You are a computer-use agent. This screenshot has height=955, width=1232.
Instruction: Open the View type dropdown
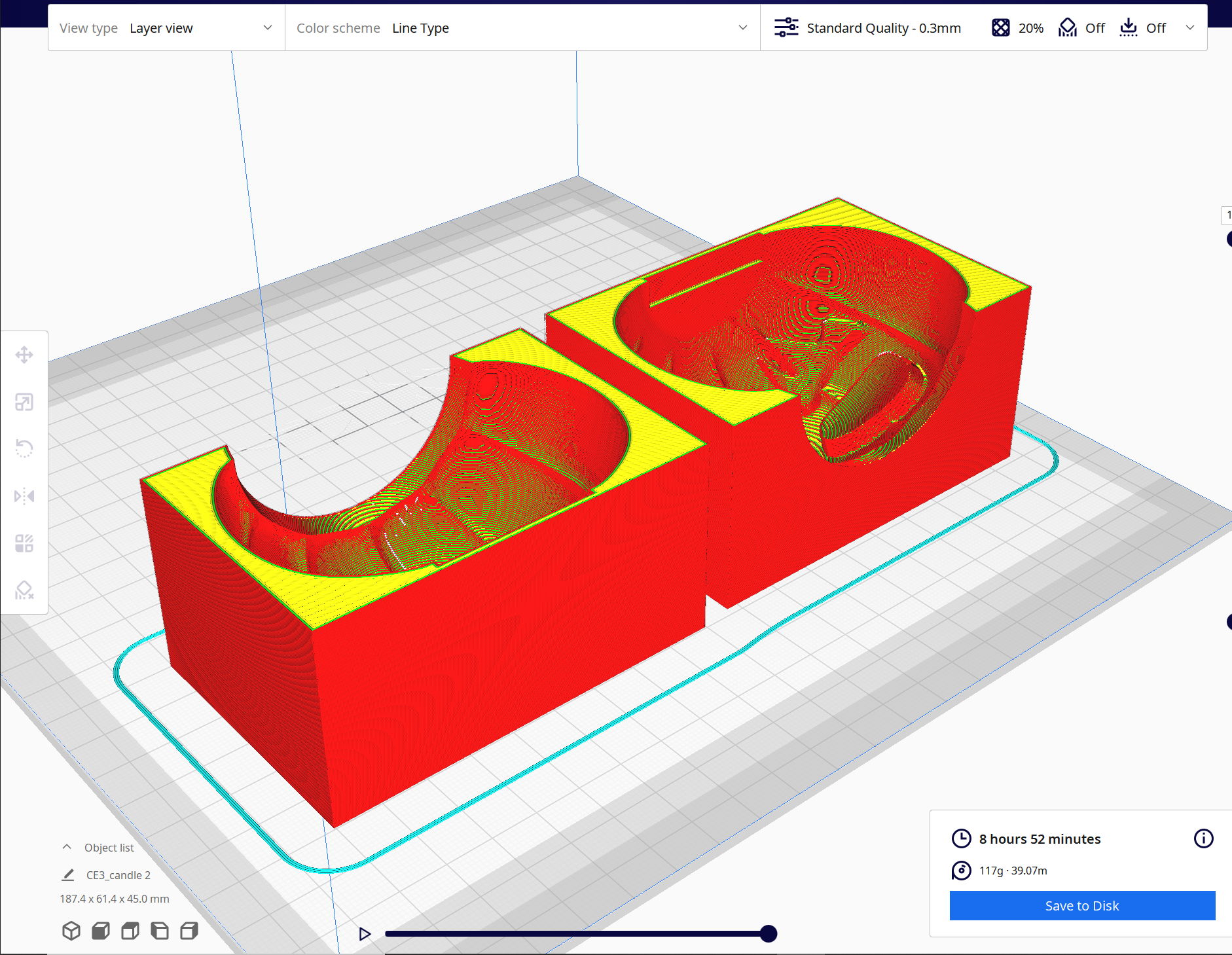[166, 28]
